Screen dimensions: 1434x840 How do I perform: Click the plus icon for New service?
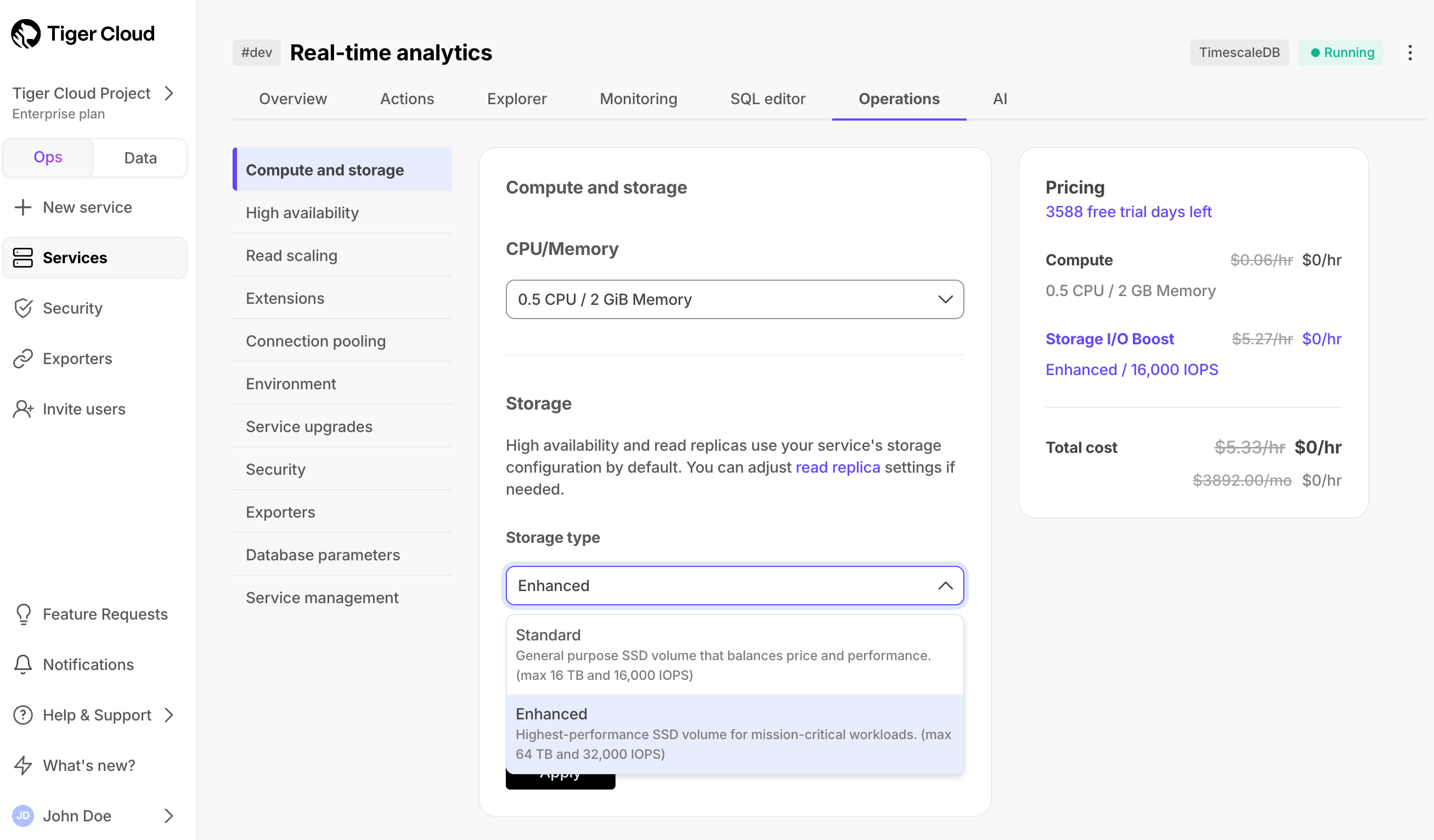click(22, 207)
